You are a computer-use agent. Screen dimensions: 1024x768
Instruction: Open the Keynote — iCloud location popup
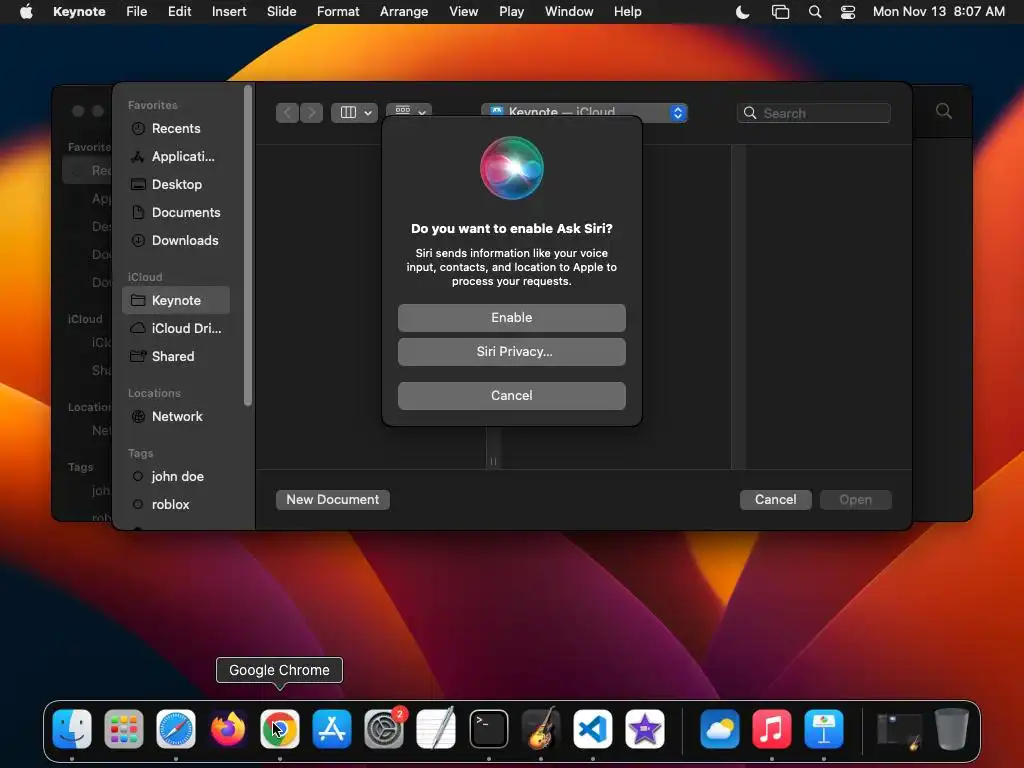tap(584, 111)
